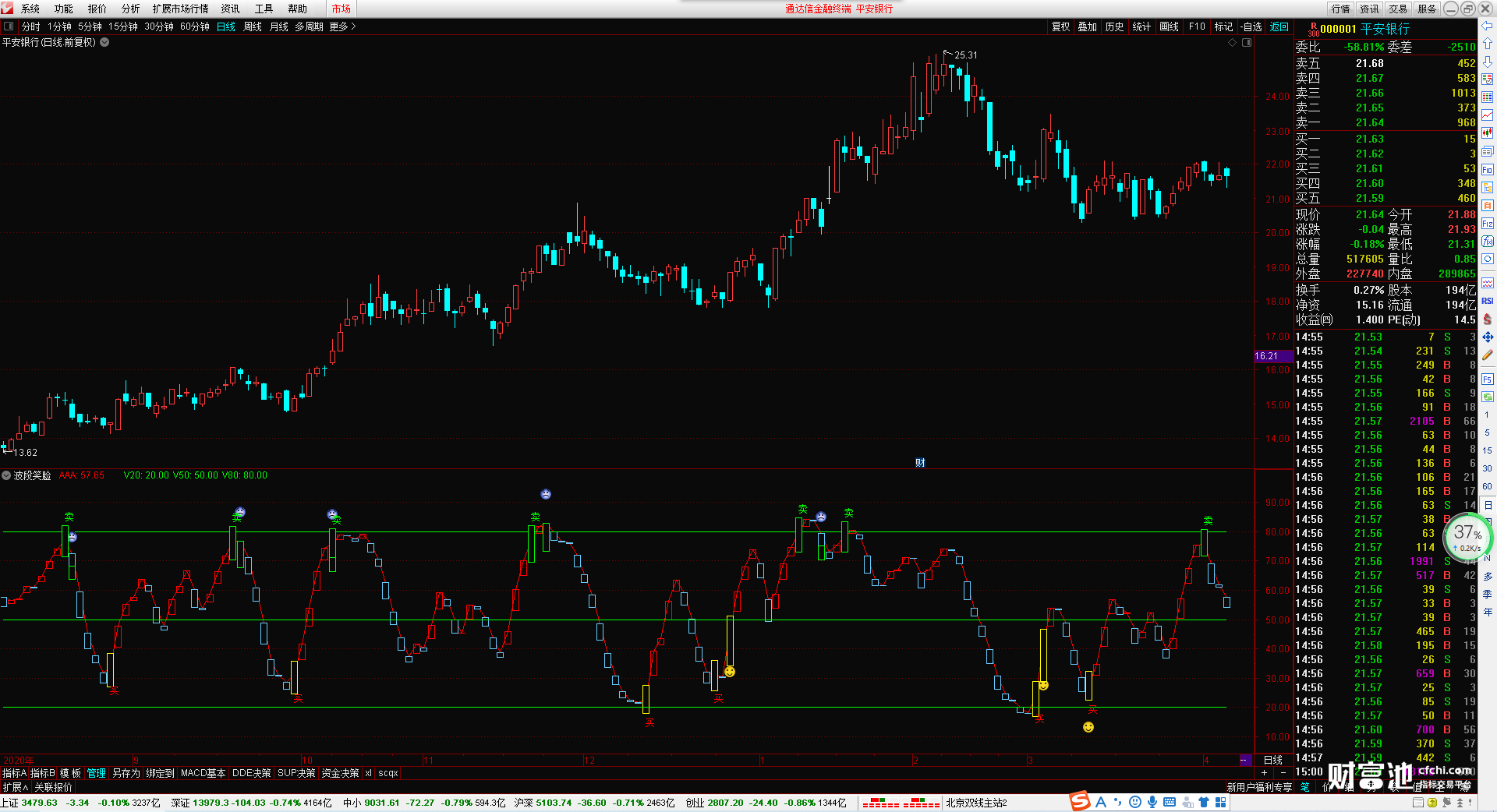Image resolution: width=1497 pixels, height=812 pixels.
Task: Click the red dollar sign sidebar icon
Action: pos(1487,319)
